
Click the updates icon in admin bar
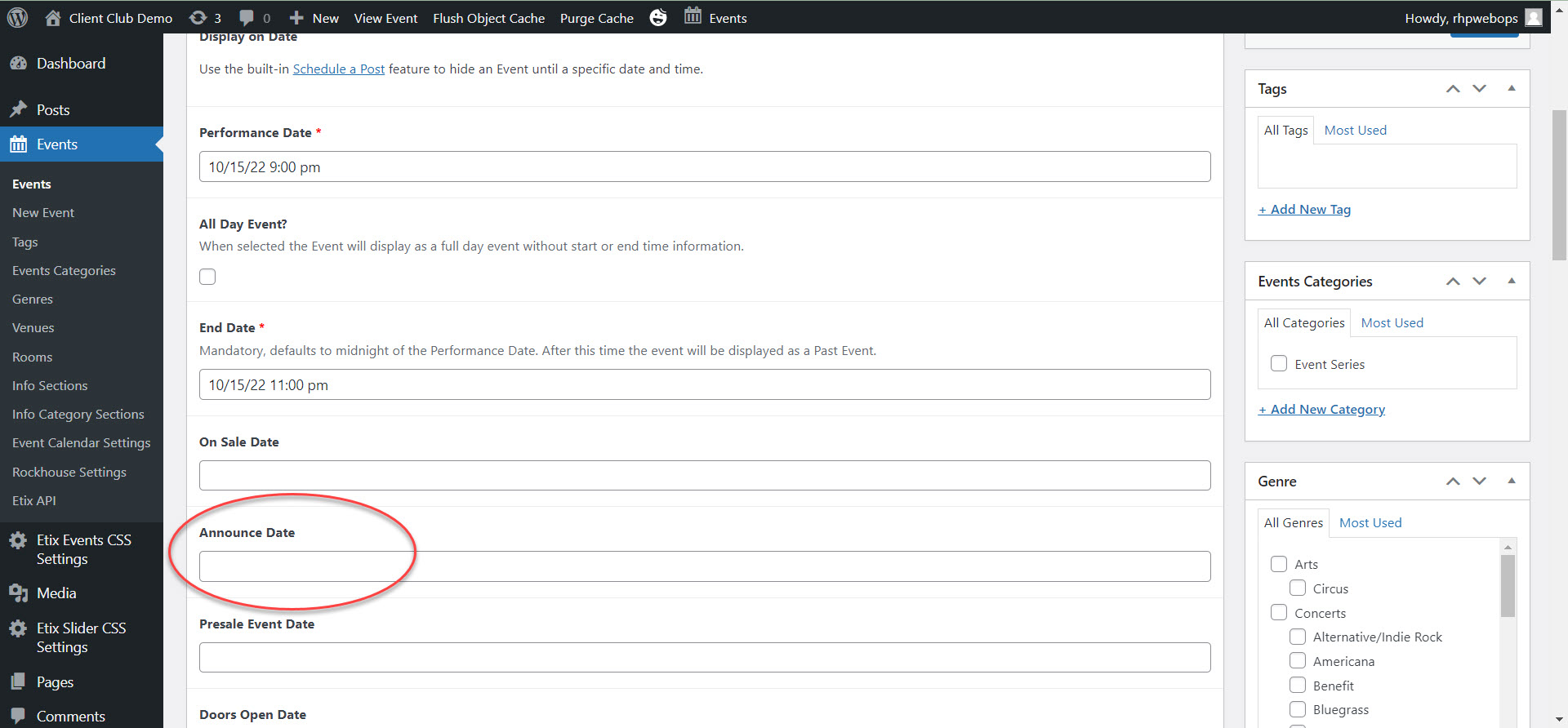point(198,17)
